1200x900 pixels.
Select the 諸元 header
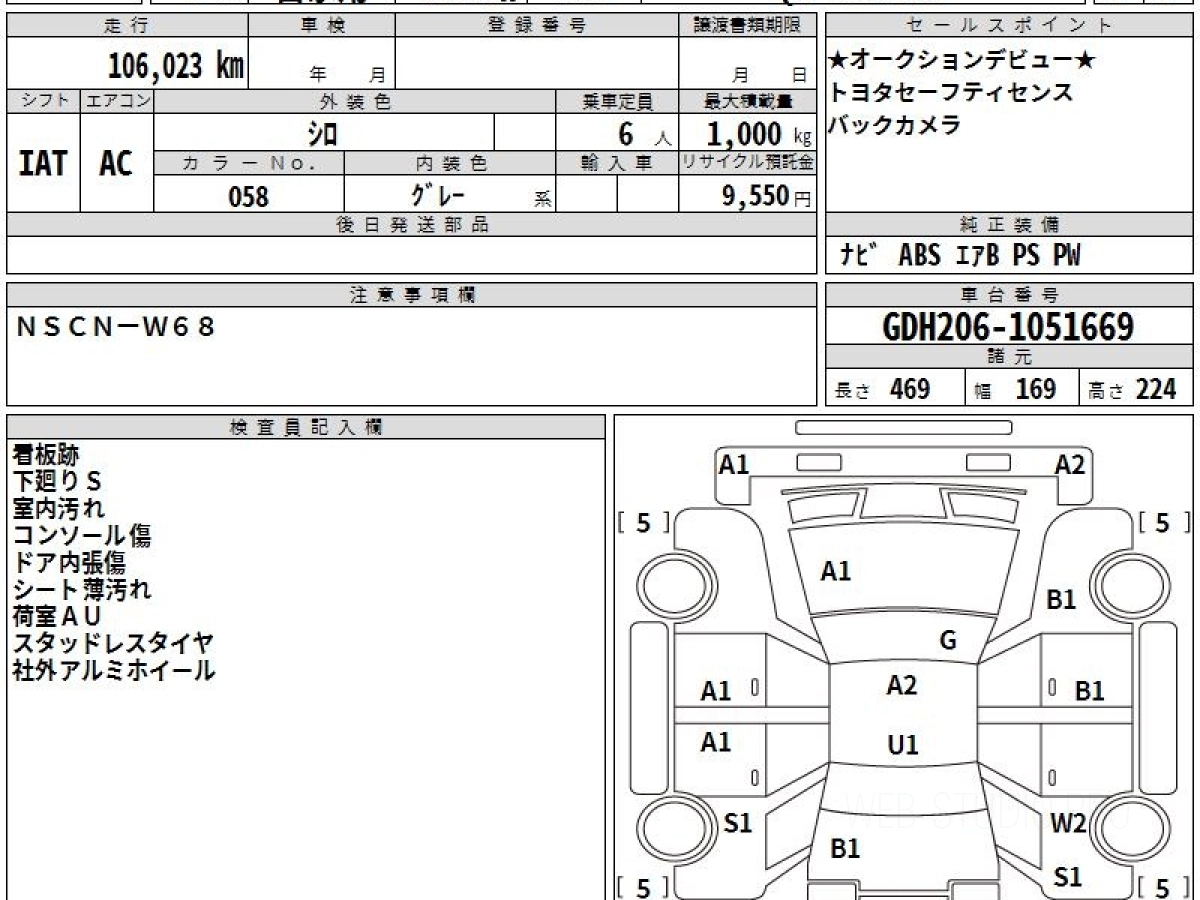pyautogui.click(x=1010, y=357)
